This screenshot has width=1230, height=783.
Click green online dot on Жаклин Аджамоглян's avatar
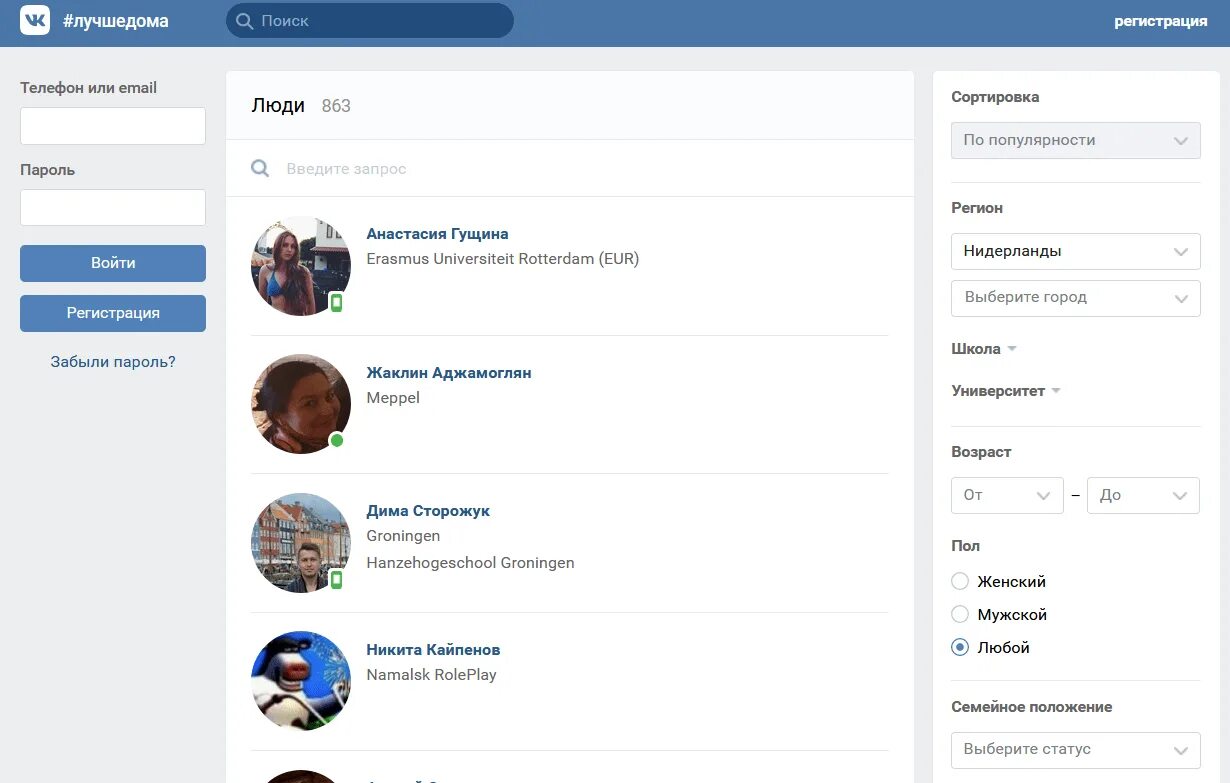coord(337,440)
